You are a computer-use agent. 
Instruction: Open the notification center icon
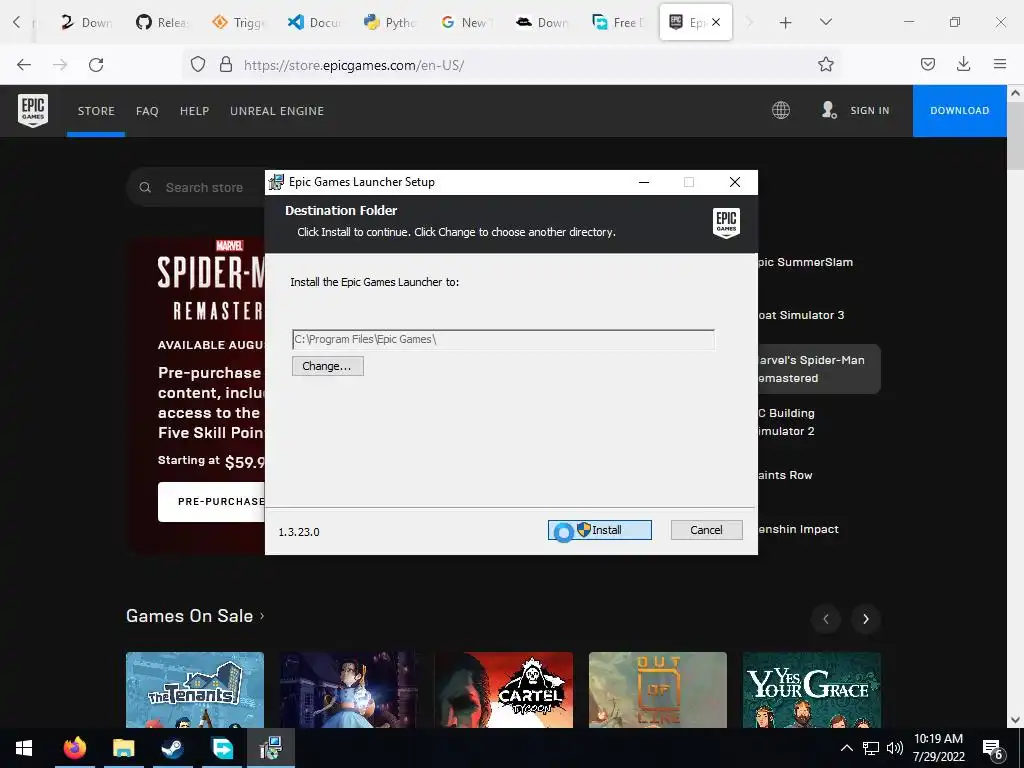pyautogui.click(x=992, y=748)
